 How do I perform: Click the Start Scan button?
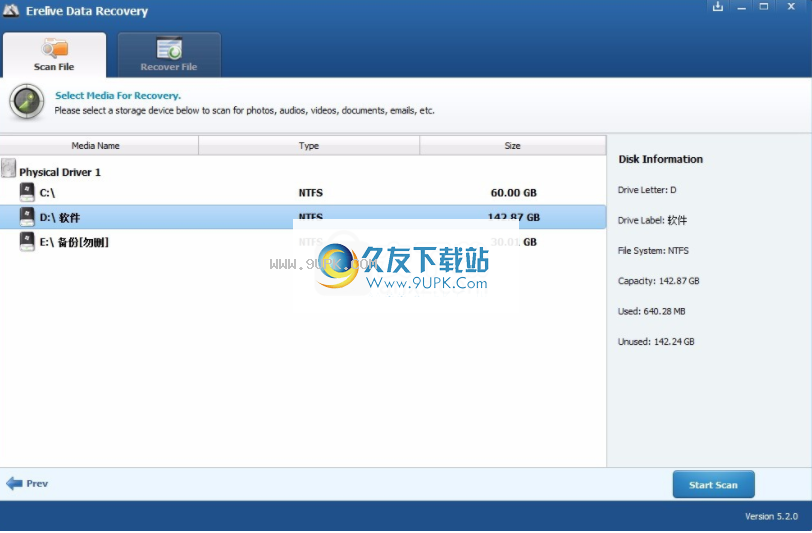713,485
